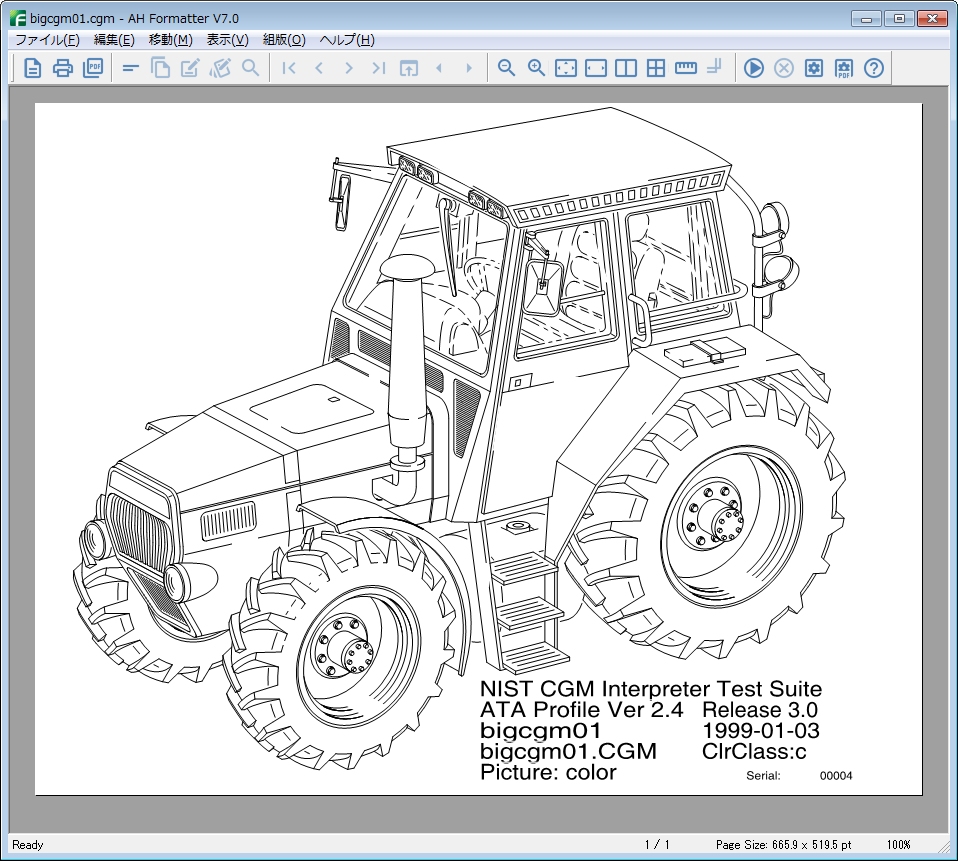This screenshot has height=861, width=958.
Task: Toggle the fit-to-width page view
Action: click(596, 68)
